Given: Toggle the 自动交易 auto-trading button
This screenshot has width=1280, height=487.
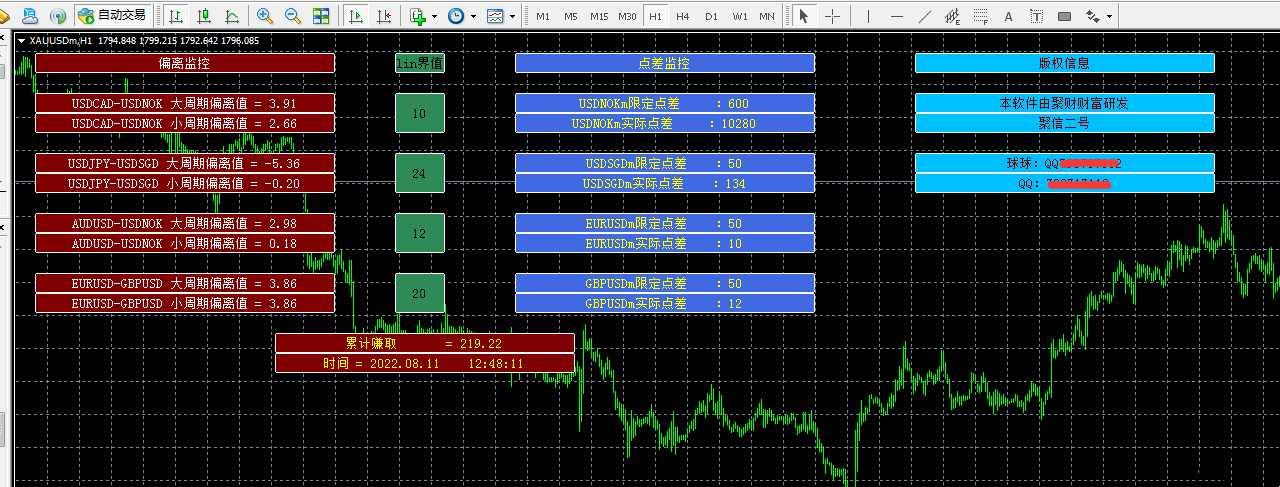Looking at the screenshot, I should click(x=111, y=16).
